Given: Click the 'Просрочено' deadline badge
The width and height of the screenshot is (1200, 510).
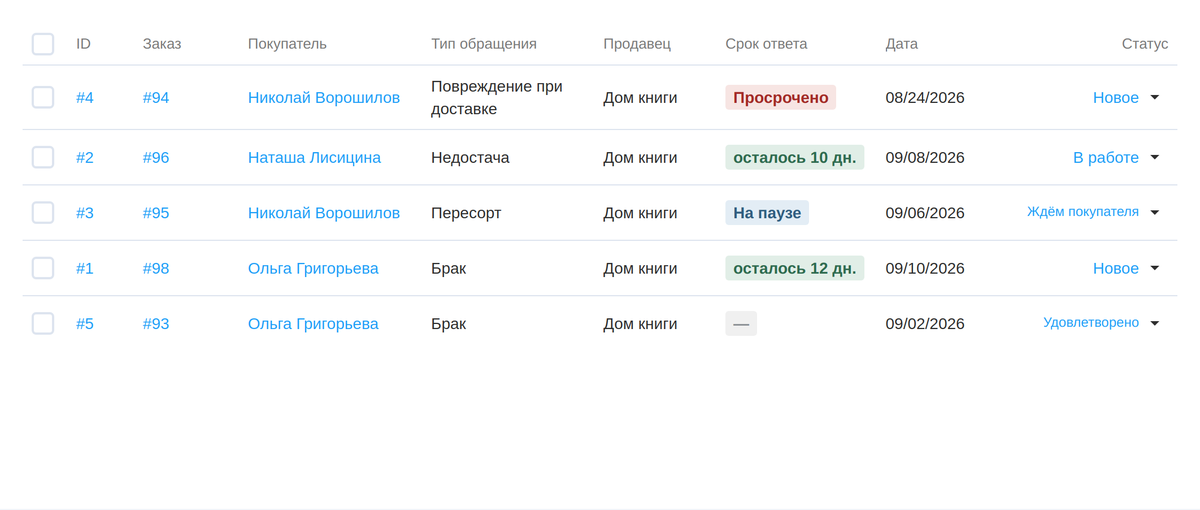Looking at the screenshot, I should tap(780, 97).
